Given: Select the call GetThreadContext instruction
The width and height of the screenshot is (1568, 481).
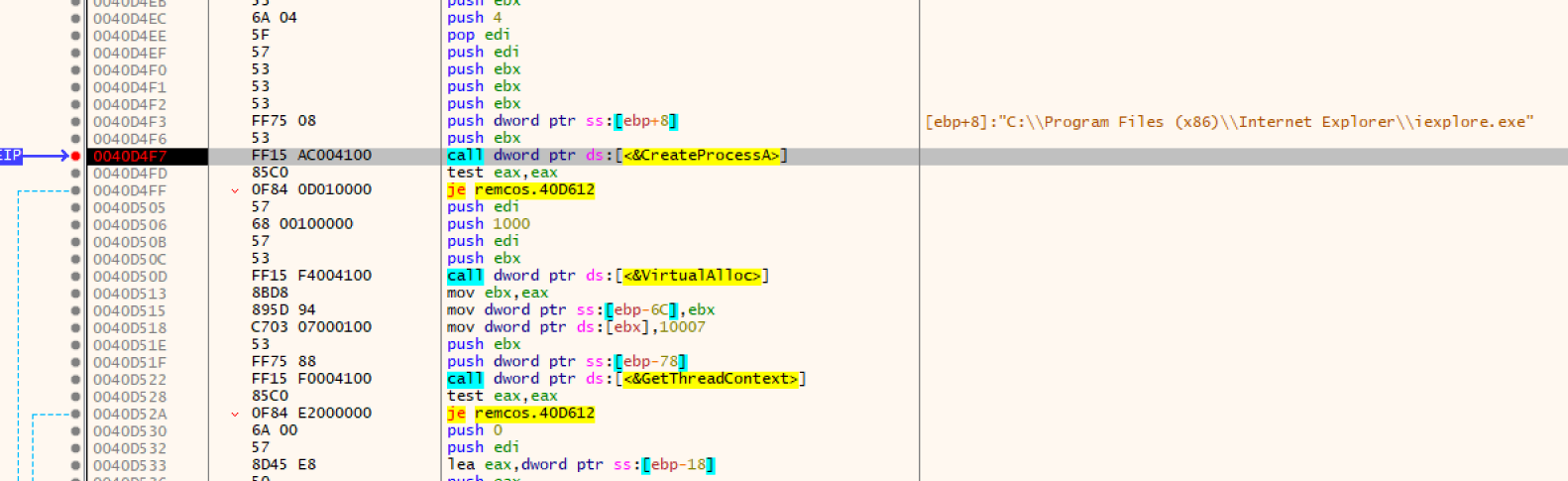Looking at the screenshot, I should click(626, 379).
